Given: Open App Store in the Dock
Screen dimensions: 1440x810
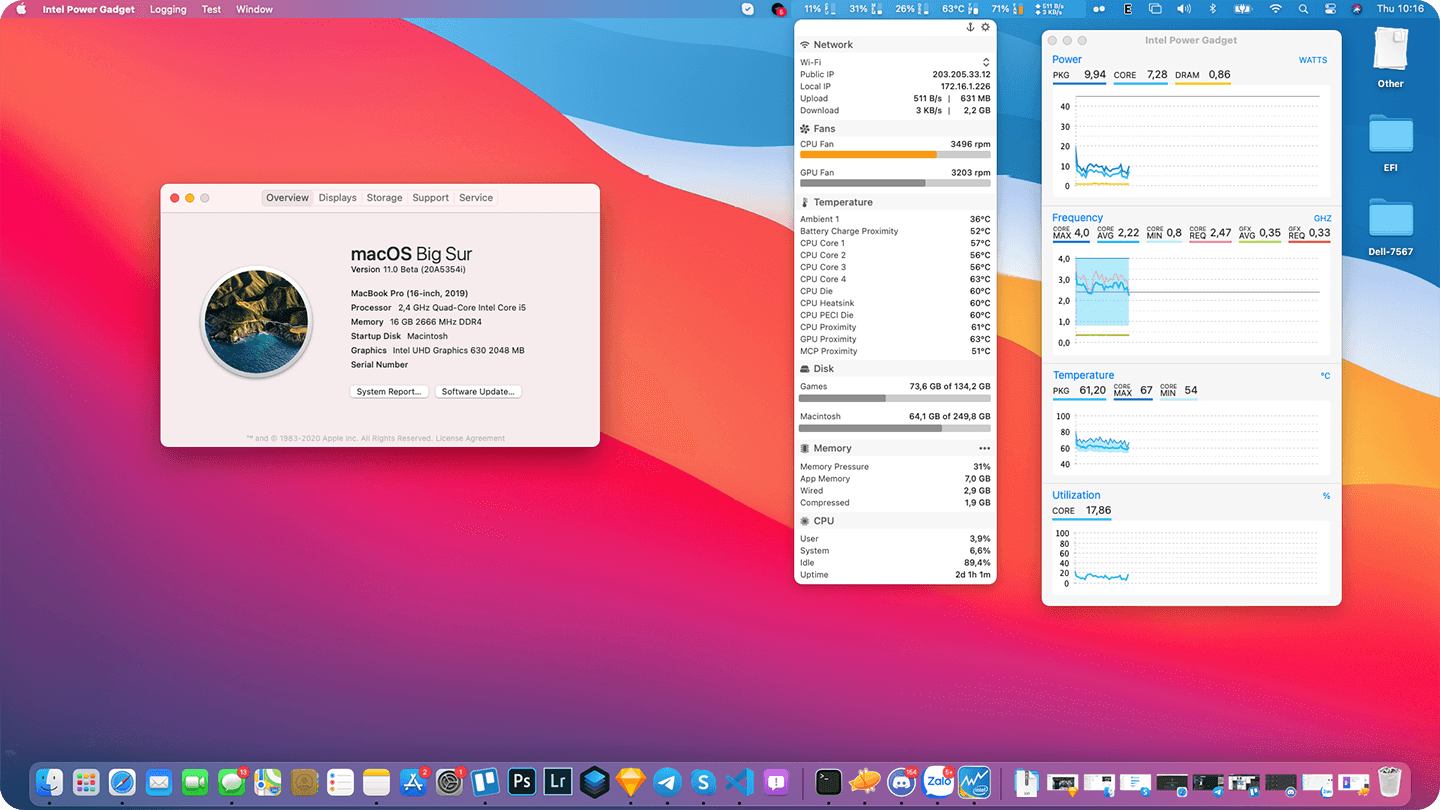Looking at the screenshot, I should pyautogui.click(x=413, y=782).
